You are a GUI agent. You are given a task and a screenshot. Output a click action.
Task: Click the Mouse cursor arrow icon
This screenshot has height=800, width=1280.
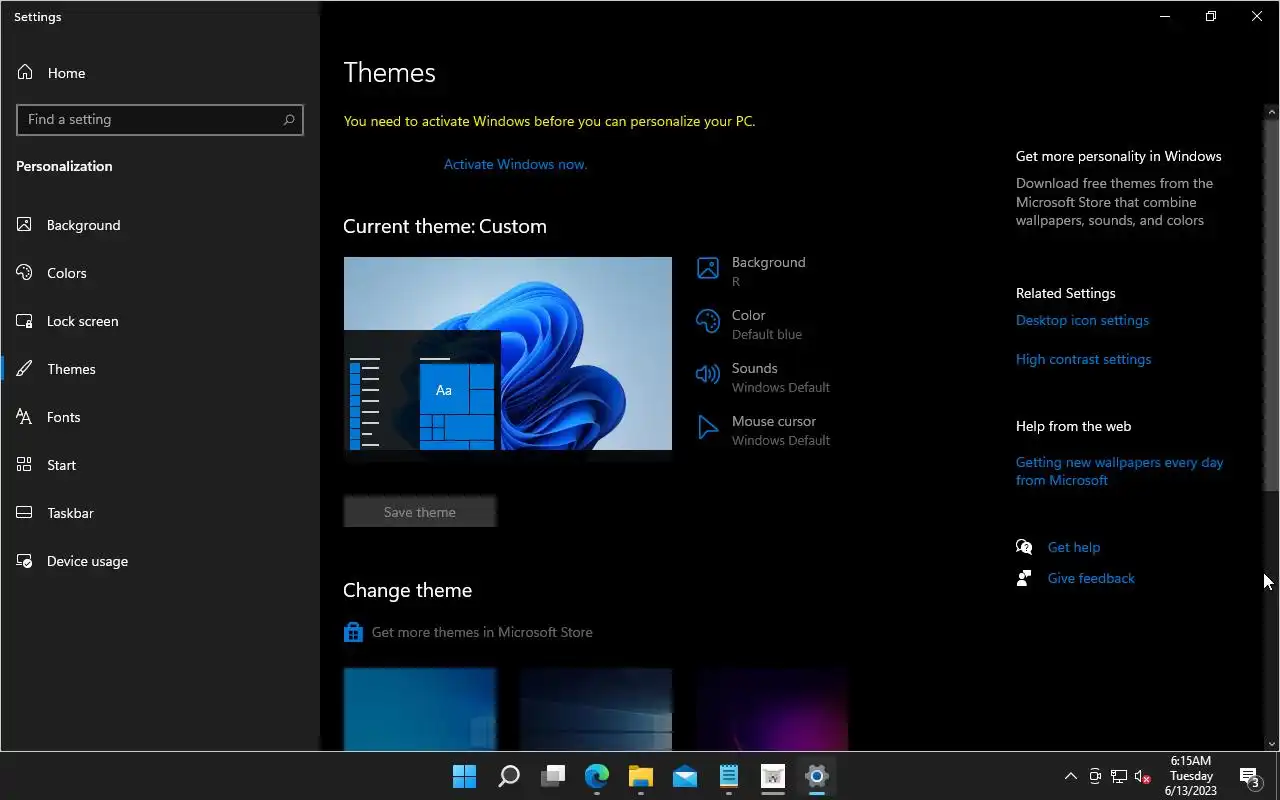pos(708,427)
